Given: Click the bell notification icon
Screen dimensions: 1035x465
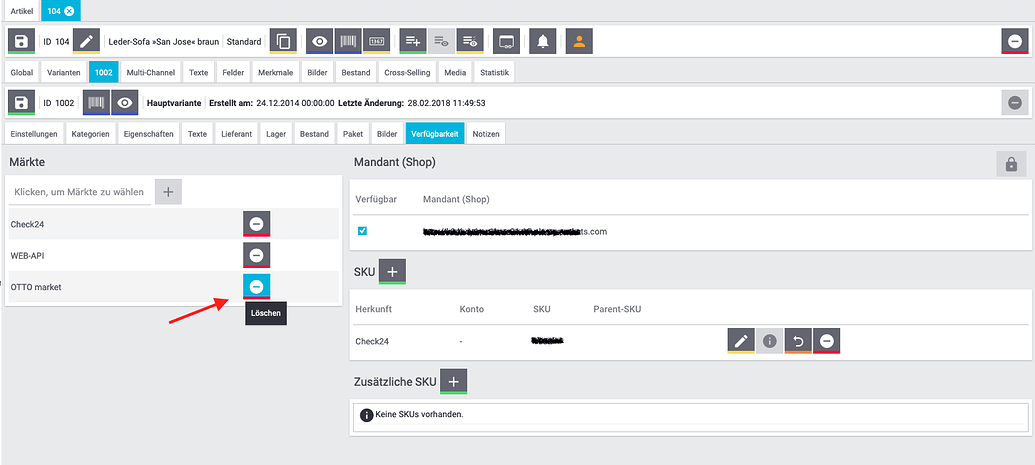Looking at the screenshot, I should pos(543,42).
